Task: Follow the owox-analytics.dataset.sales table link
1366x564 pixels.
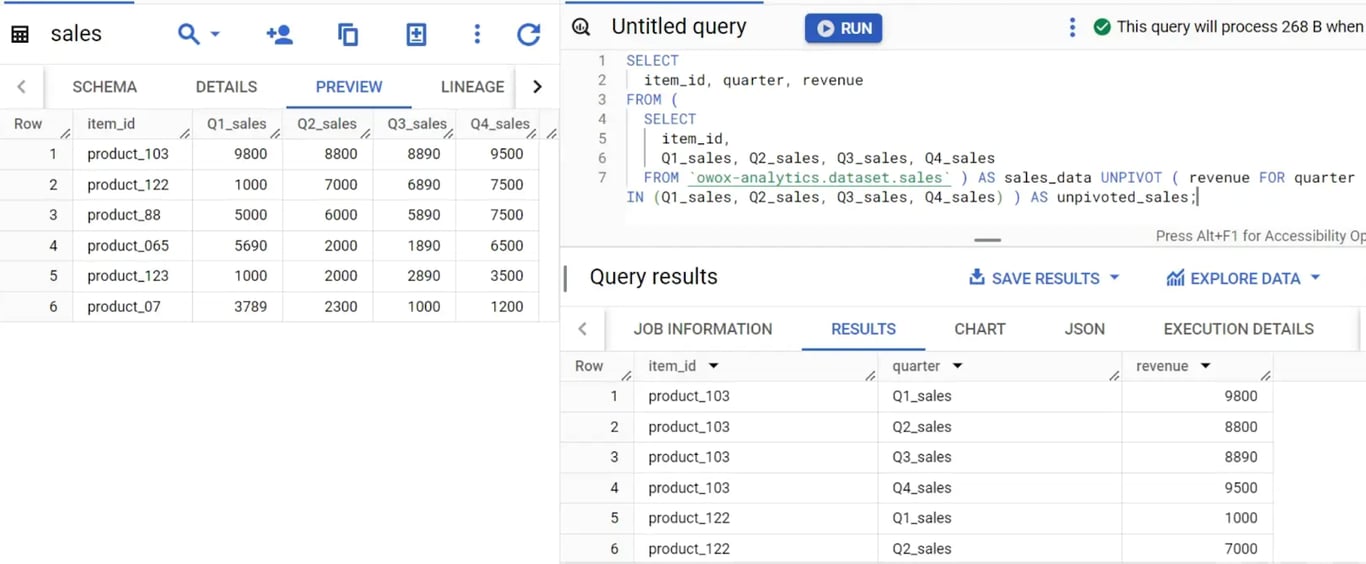Action: tap(820, 177)
